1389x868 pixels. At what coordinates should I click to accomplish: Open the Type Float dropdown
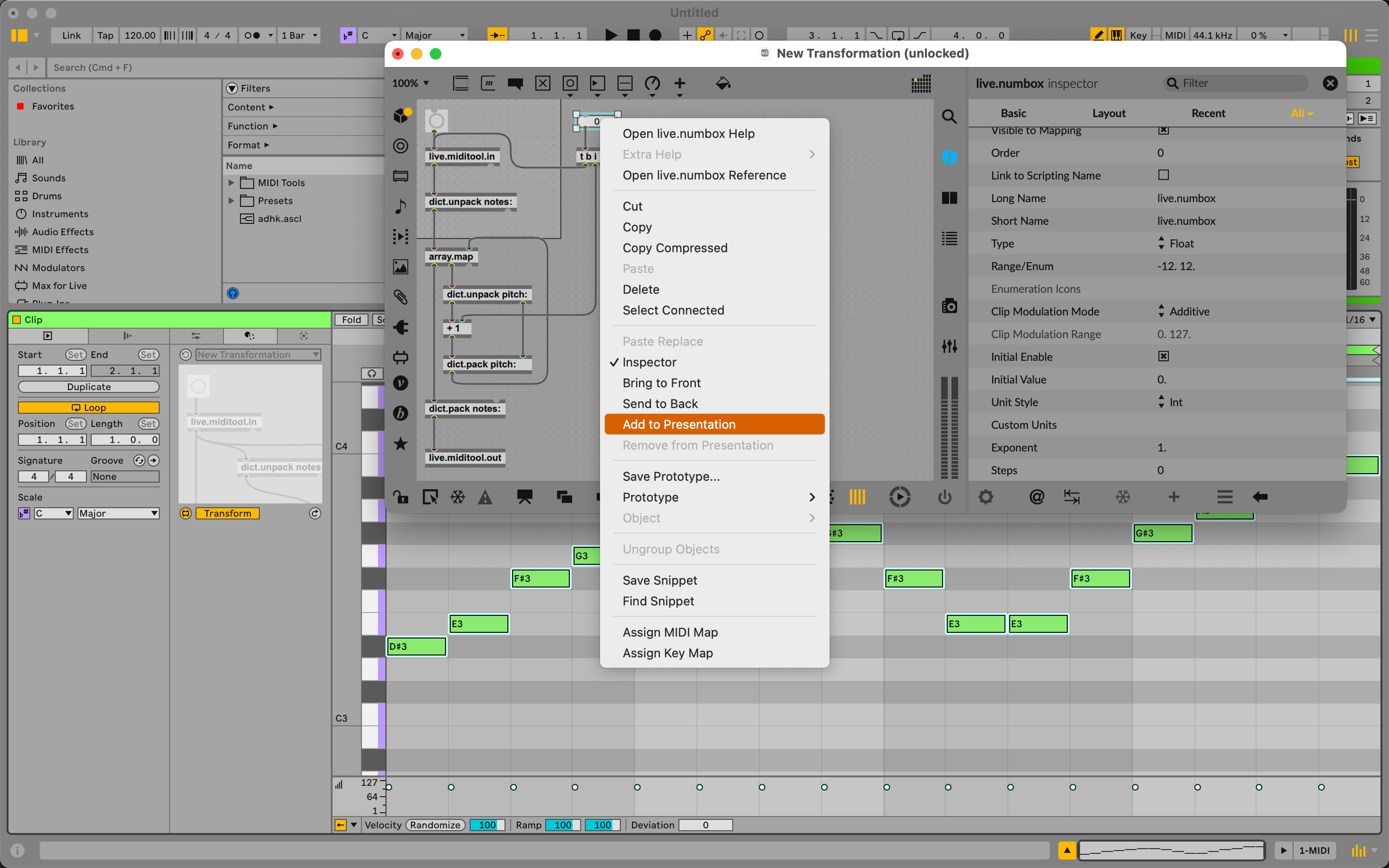coord(1176,243)
